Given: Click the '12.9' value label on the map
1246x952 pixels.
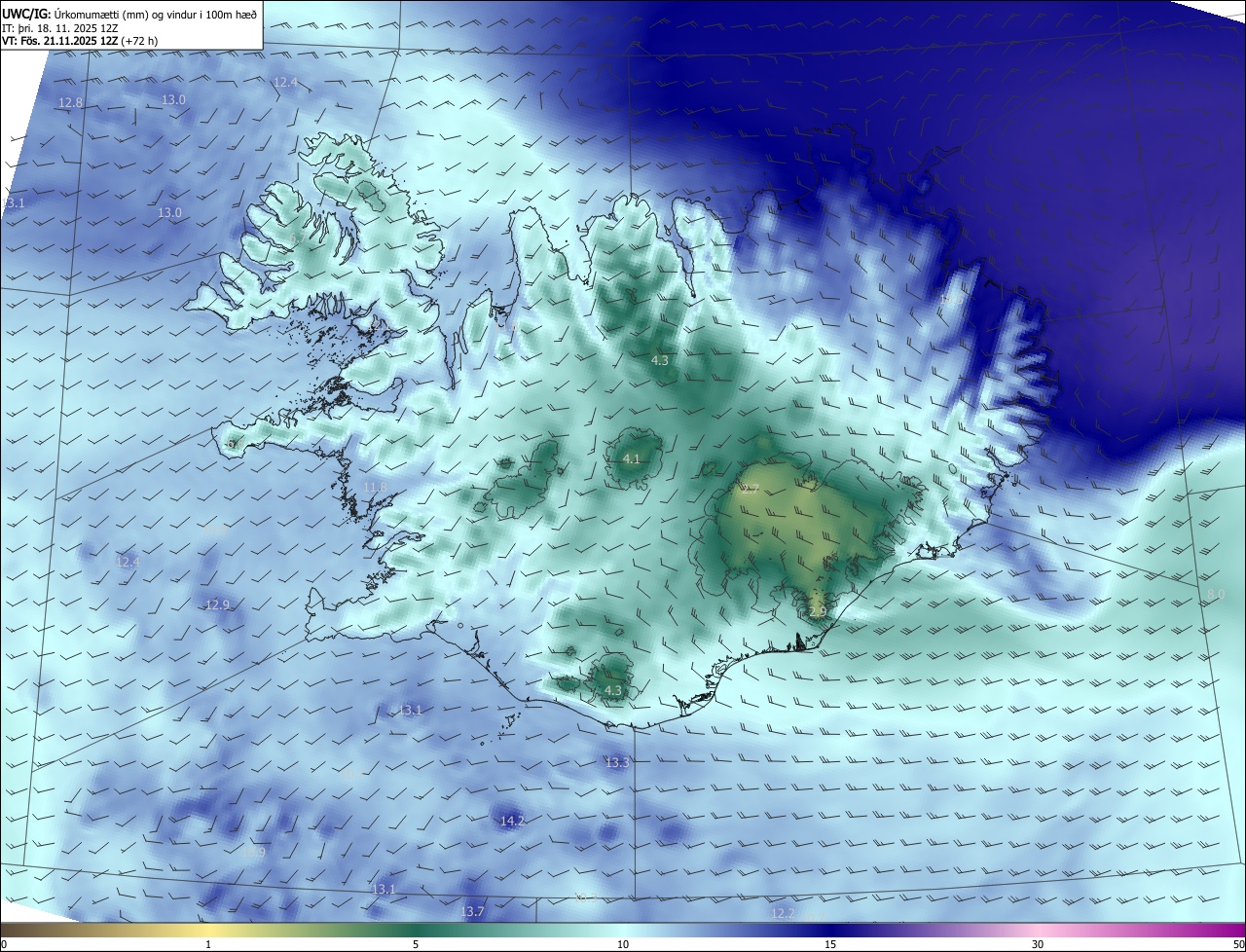Looking at the screenshot, I should point(217,604).
